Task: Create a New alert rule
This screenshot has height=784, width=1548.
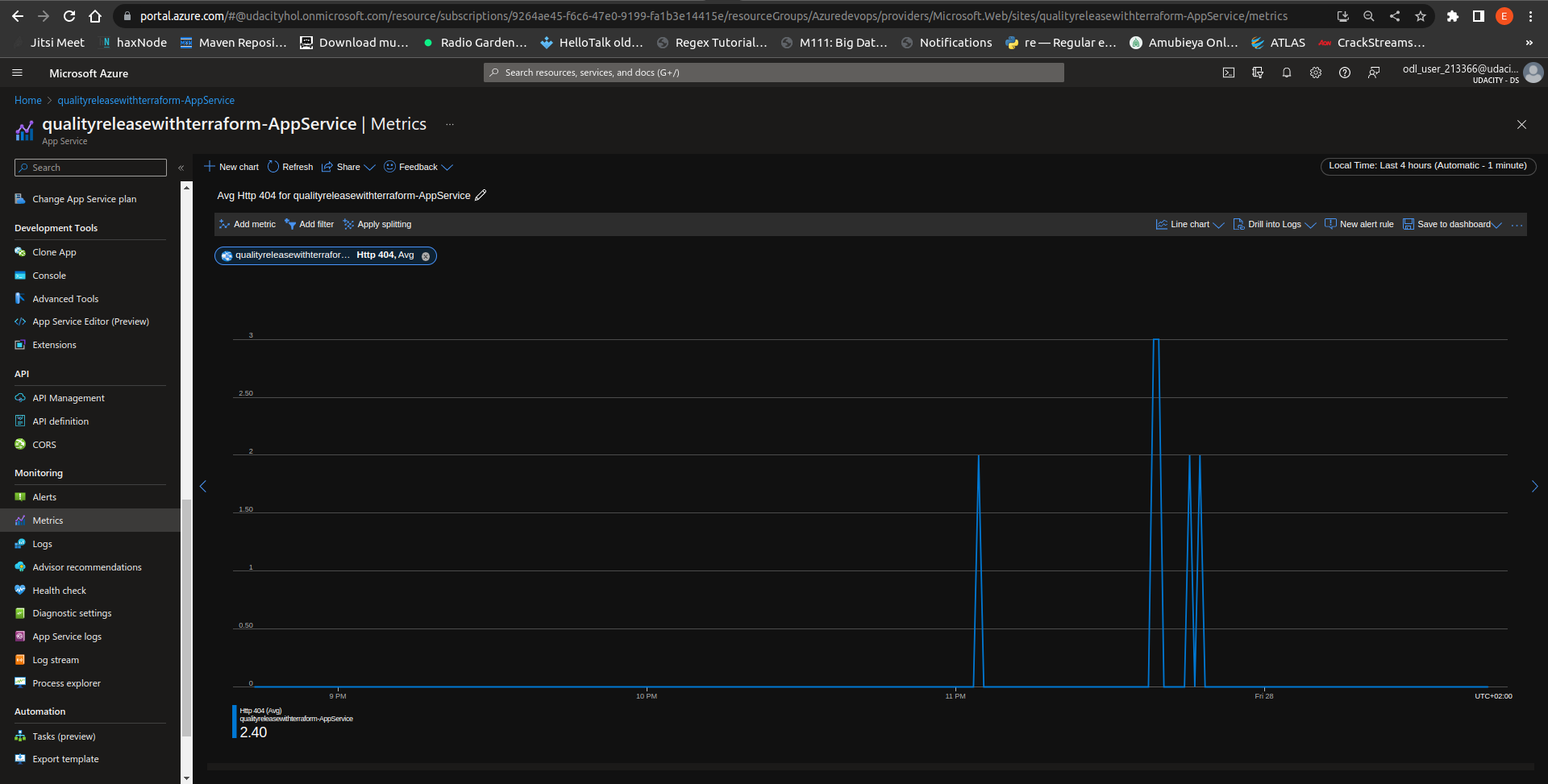Action: [1359, 225]
